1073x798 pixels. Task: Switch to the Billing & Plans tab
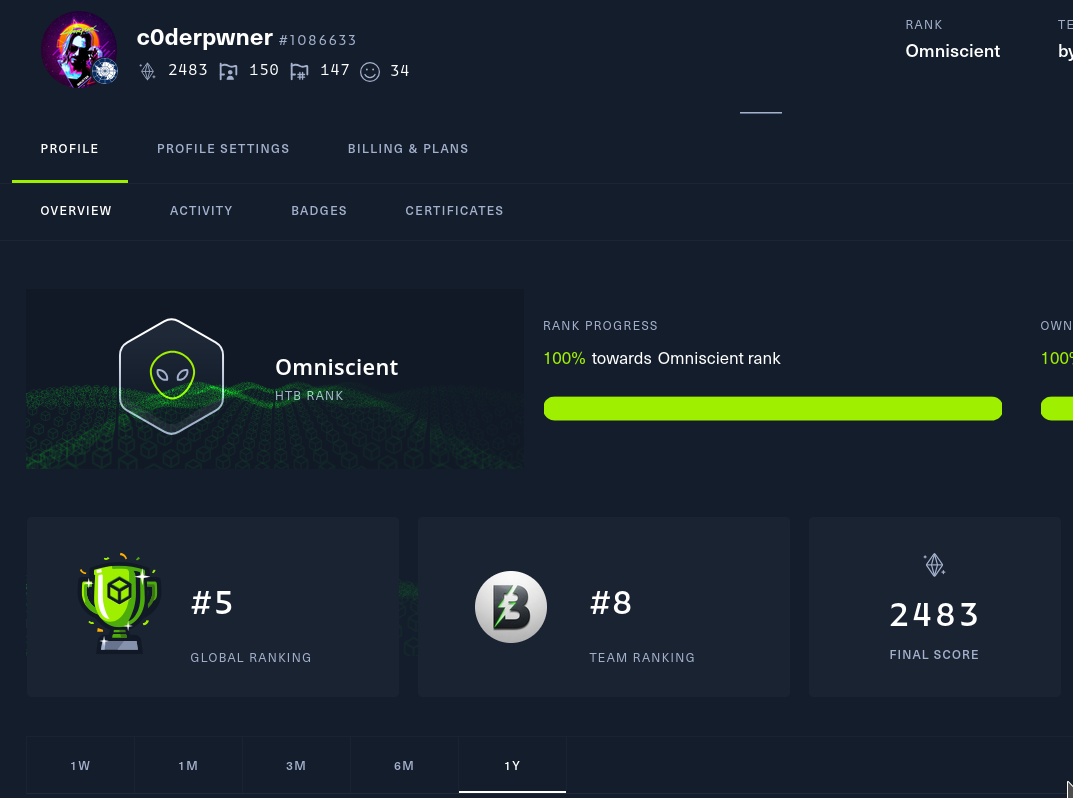tap(408, 149)
